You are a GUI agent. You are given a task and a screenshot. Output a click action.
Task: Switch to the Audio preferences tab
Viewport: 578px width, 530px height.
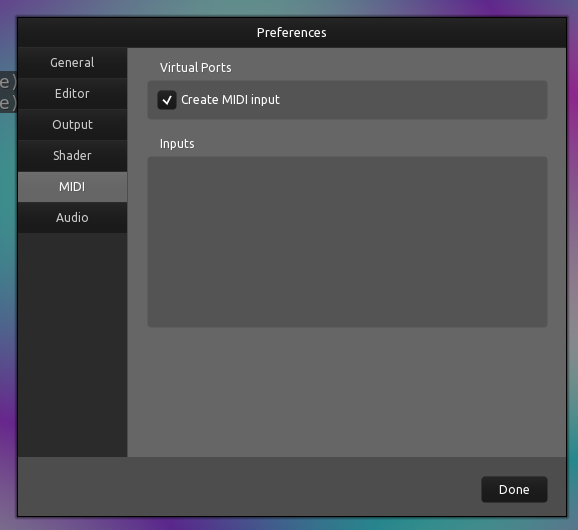(72, 217)
